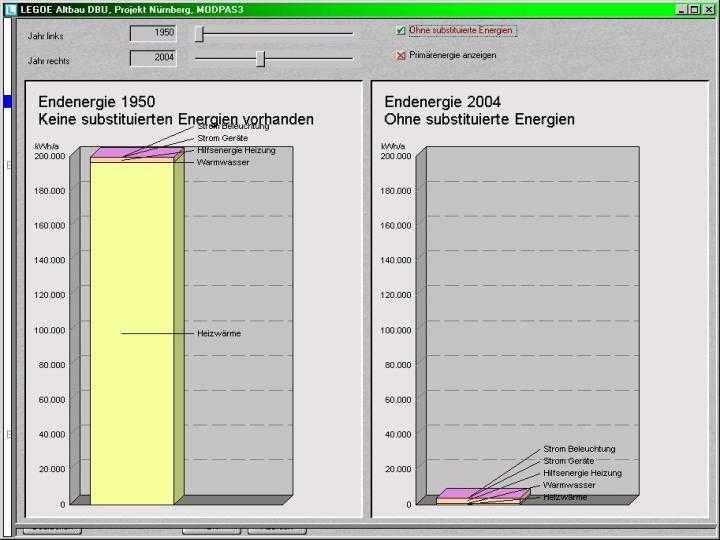Click Heizwärme label in 2004 chart
This screenshot has width=720, height=540.
pyautogui.click(x=565, y=497)
